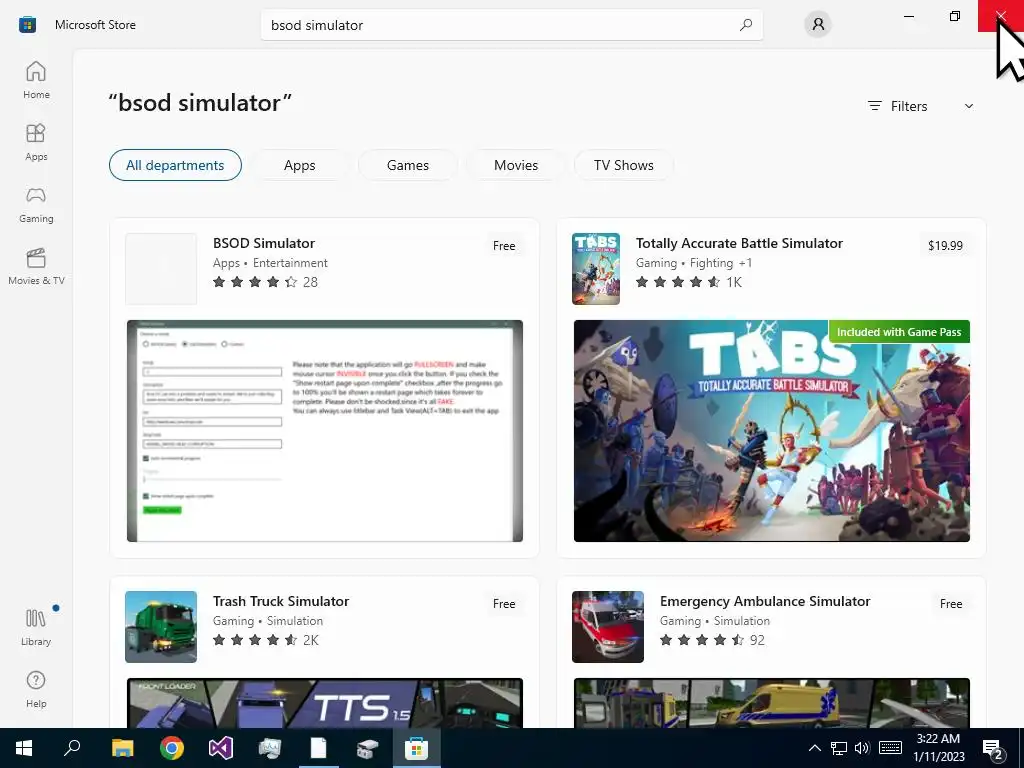Click the touch keyboard tray icon
The height and width of the screenshot is (768, 1024).
890,748
